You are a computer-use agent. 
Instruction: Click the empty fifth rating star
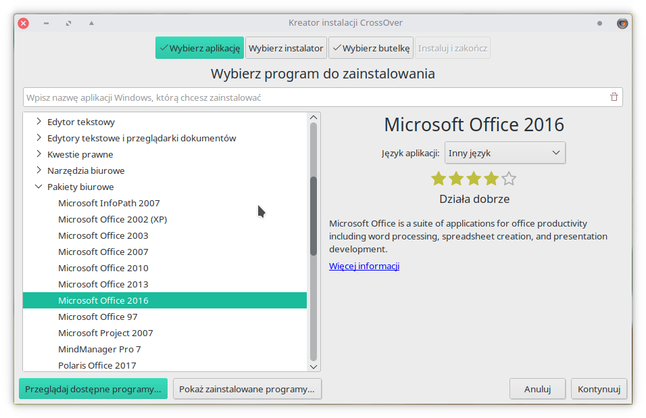[509, 179]
